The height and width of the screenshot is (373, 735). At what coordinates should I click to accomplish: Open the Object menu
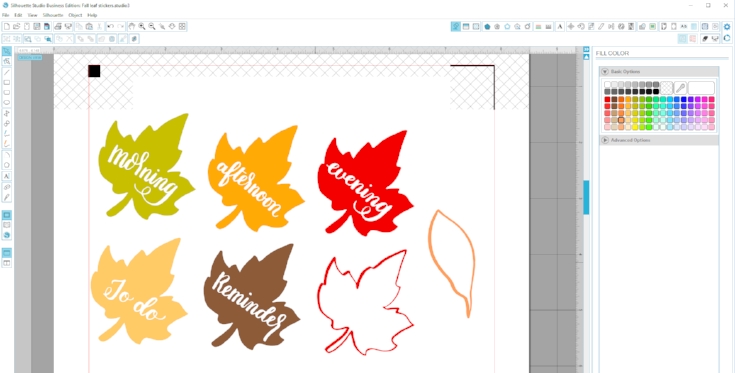(x=75, y=15)
